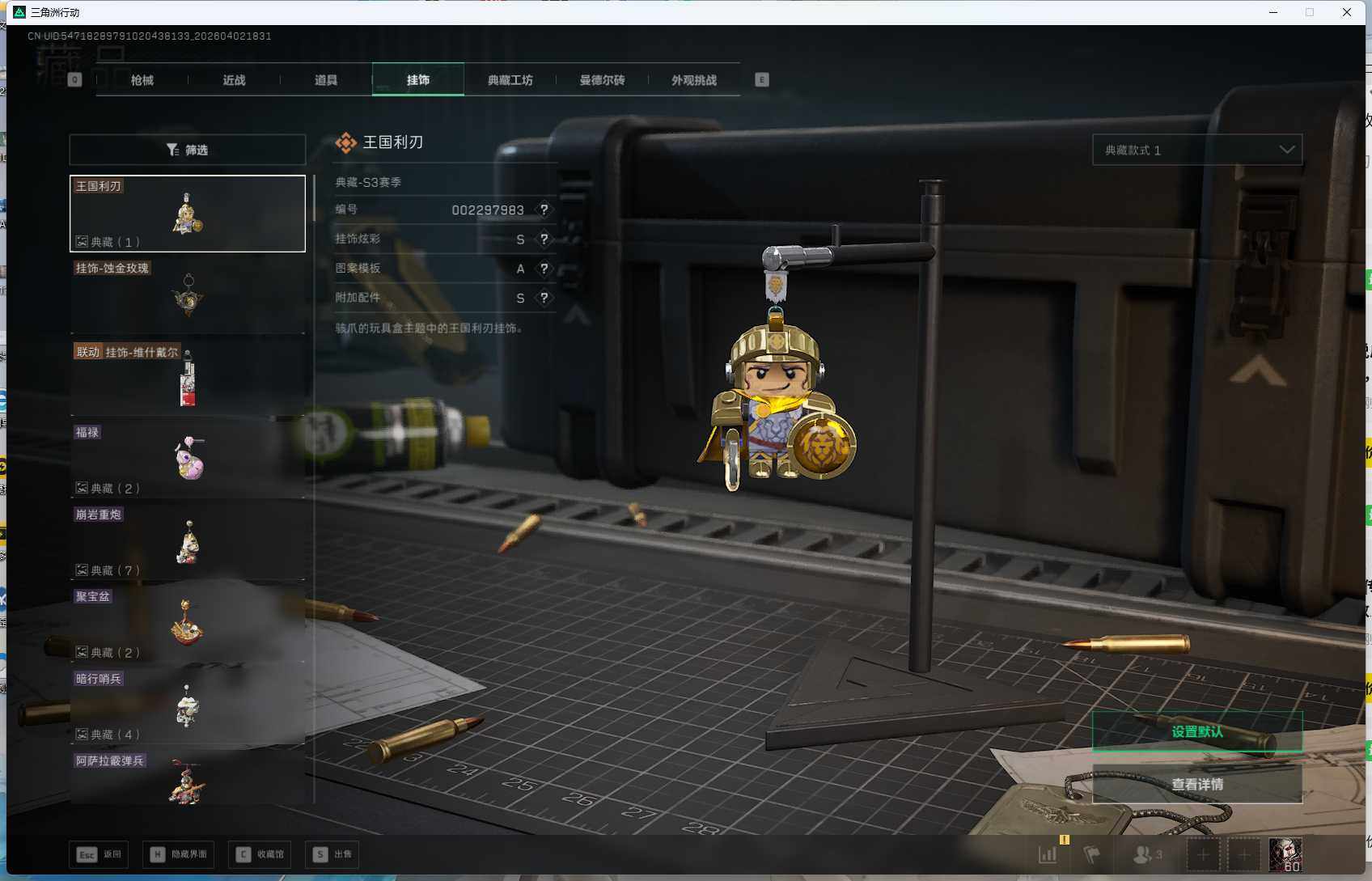Image resolution: width=1372 pixels, height=881 pixels.
Task: Click the Esc 返回 button
Action: [x=99, y=854]
